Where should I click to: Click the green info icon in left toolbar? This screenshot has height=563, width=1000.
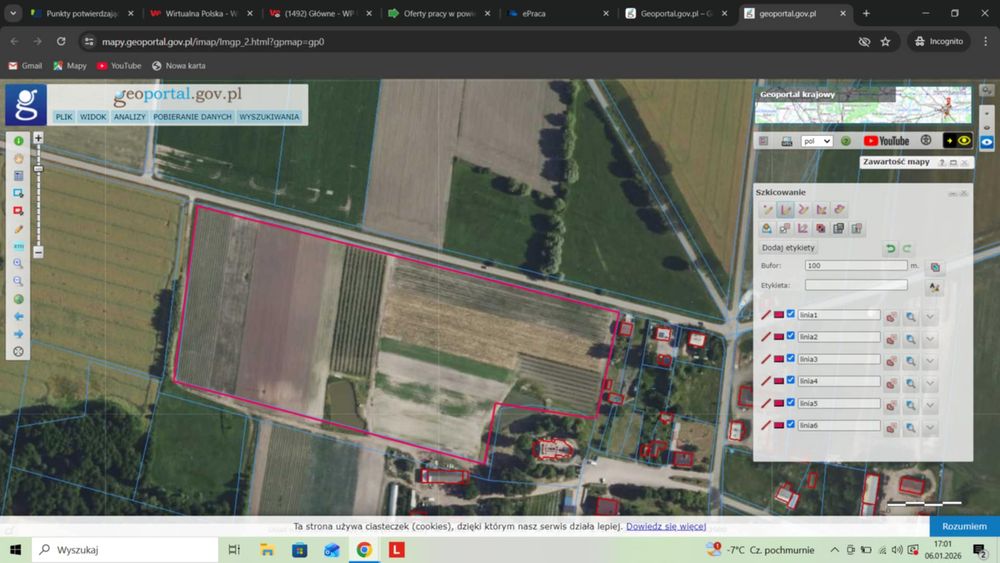(x=18, y=141)
